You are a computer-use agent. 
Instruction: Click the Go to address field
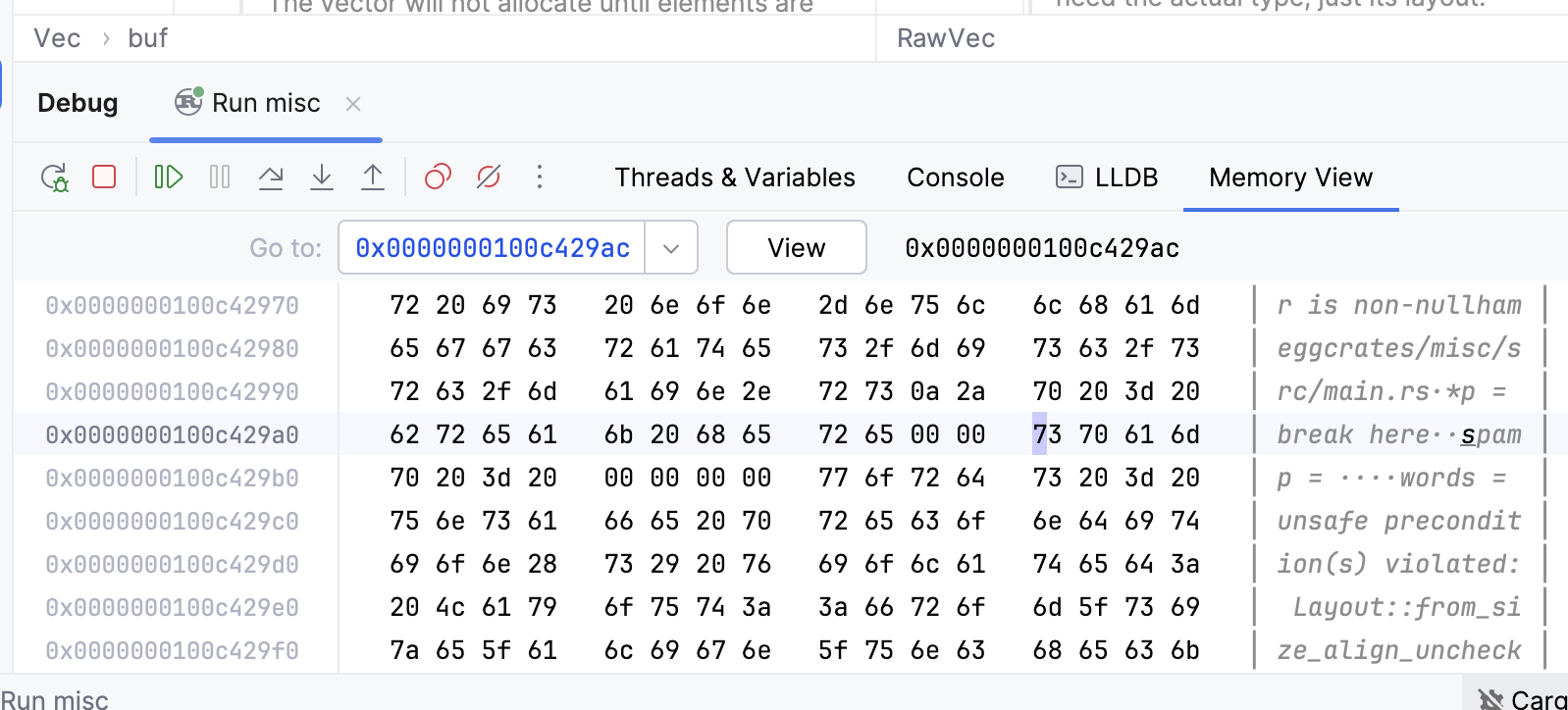(x=492, y=248)
